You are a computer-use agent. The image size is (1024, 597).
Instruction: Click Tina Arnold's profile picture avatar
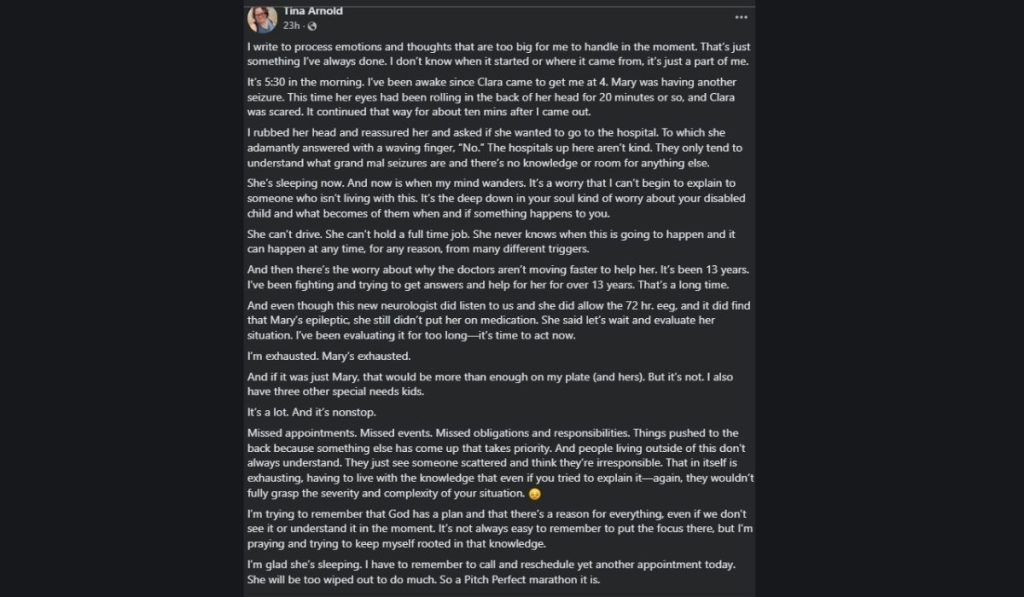click(263, 18)
